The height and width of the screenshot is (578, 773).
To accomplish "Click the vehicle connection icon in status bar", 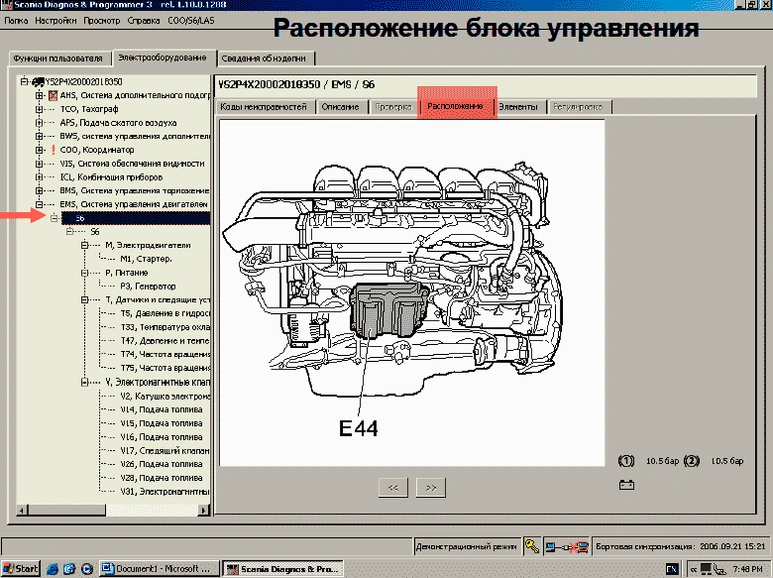I will [568, 547].
